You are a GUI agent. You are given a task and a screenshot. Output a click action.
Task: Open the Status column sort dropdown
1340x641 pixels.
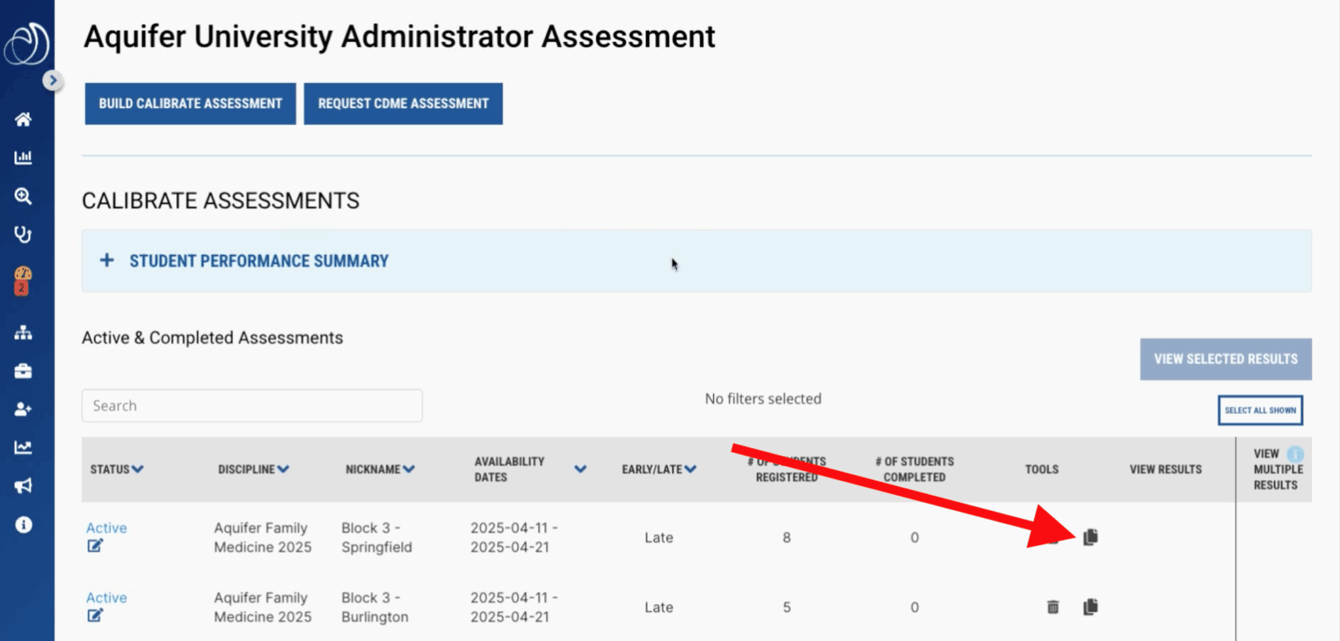[135, 468]
